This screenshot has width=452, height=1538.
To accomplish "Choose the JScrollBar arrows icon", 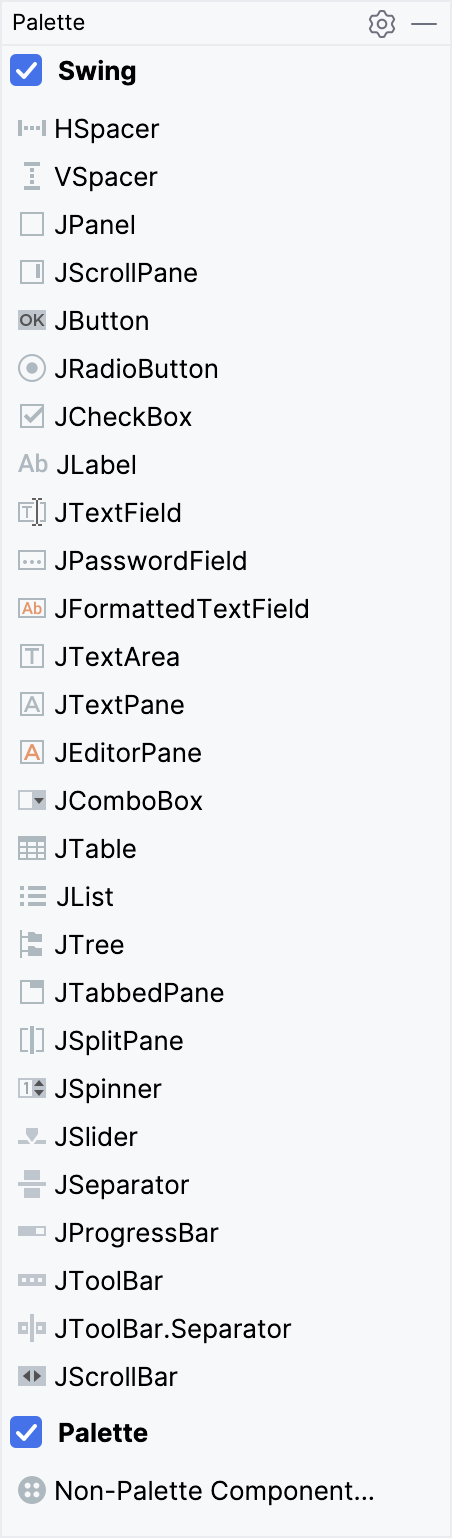I will (32, 1377).
